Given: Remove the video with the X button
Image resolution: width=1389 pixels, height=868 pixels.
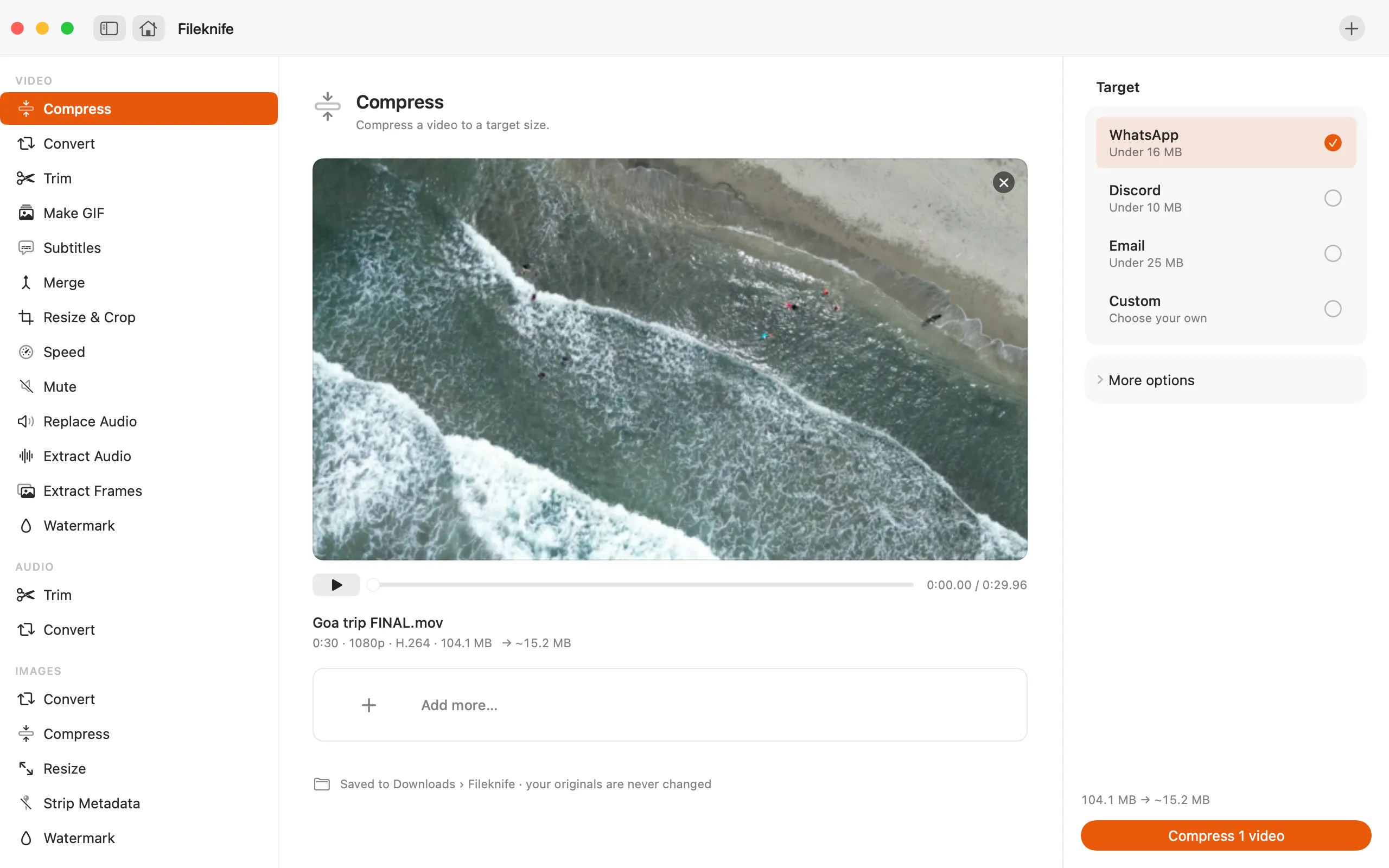Looking at the screenshot, I should coord(1003,183).
